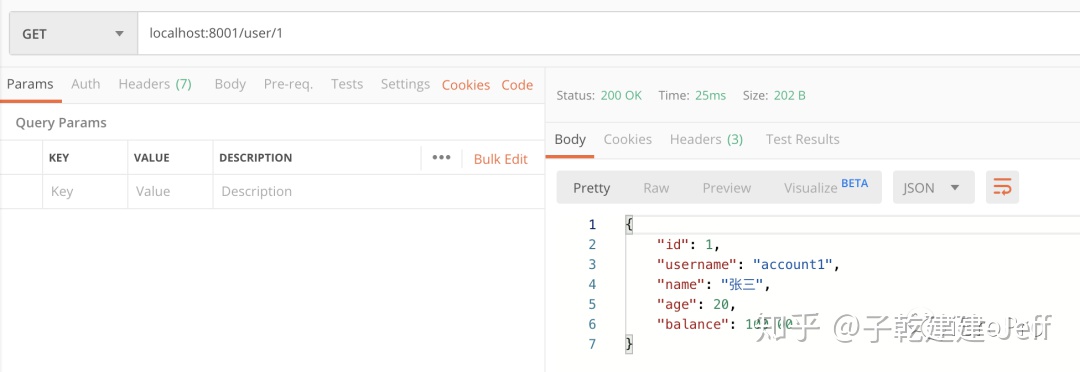Open the Settings tab

click(405, 84)
